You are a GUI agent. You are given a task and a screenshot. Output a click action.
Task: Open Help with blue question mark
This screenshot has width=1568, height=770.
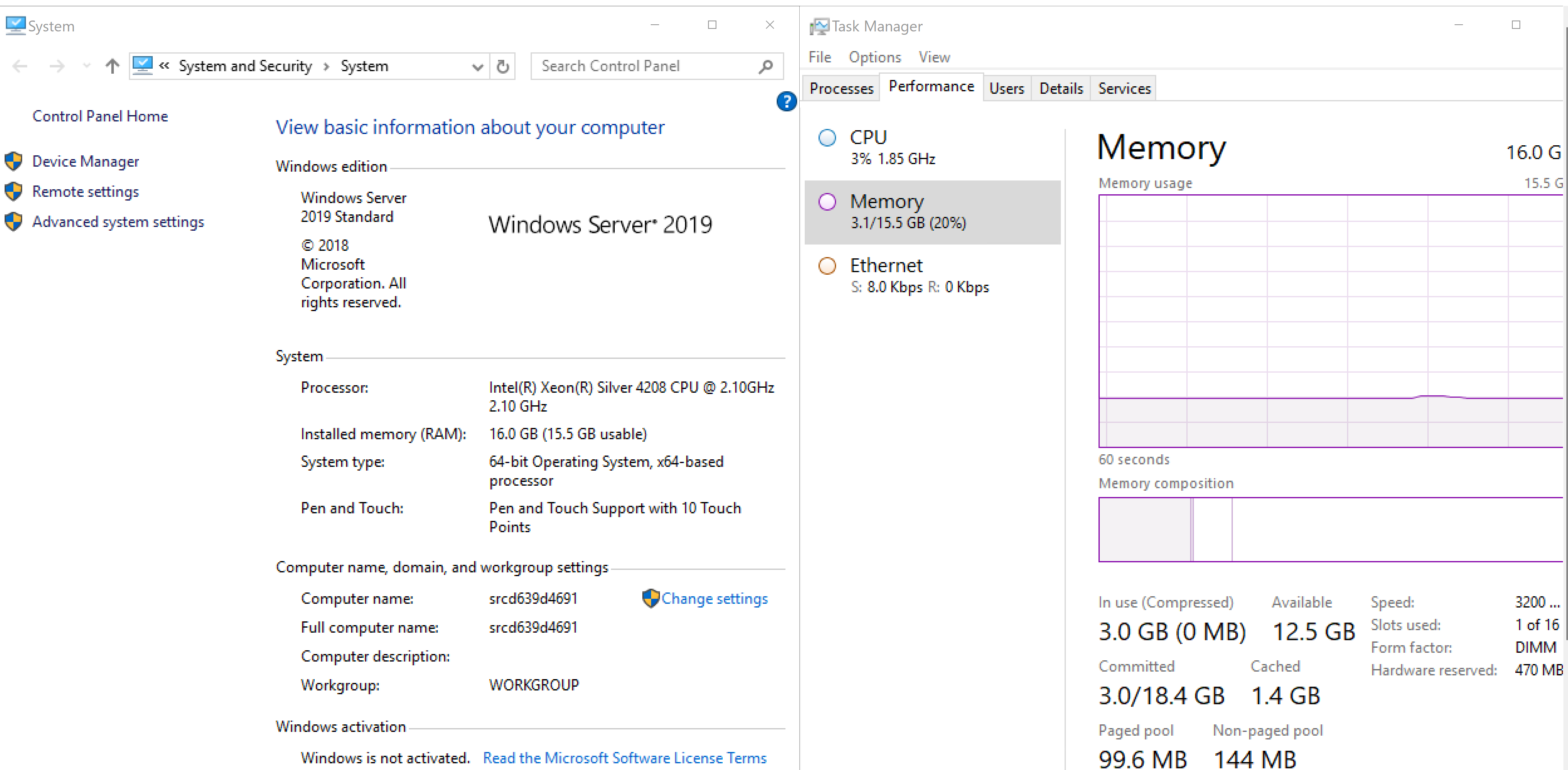pos(786,101)
